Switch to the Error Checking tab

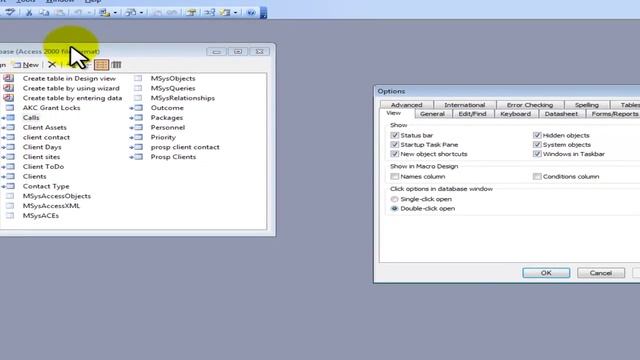click(x=530, y=105)
